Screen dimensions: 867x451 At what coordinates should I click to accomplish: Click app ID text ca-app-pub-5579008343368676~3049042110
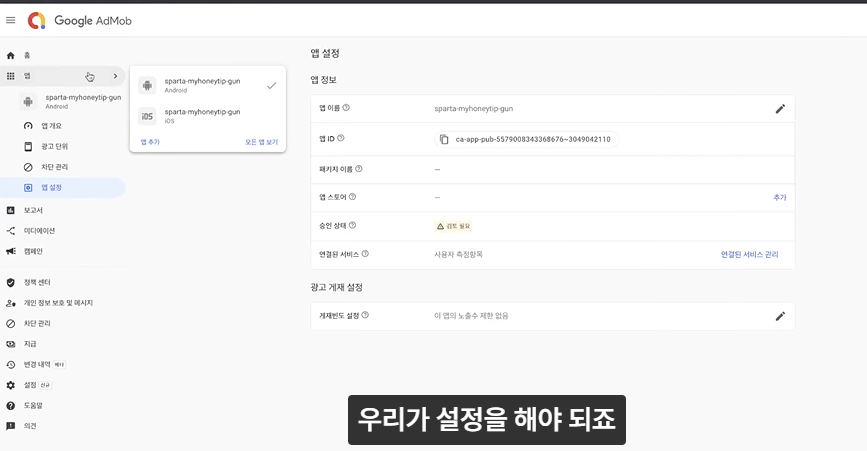coord(533,139)
